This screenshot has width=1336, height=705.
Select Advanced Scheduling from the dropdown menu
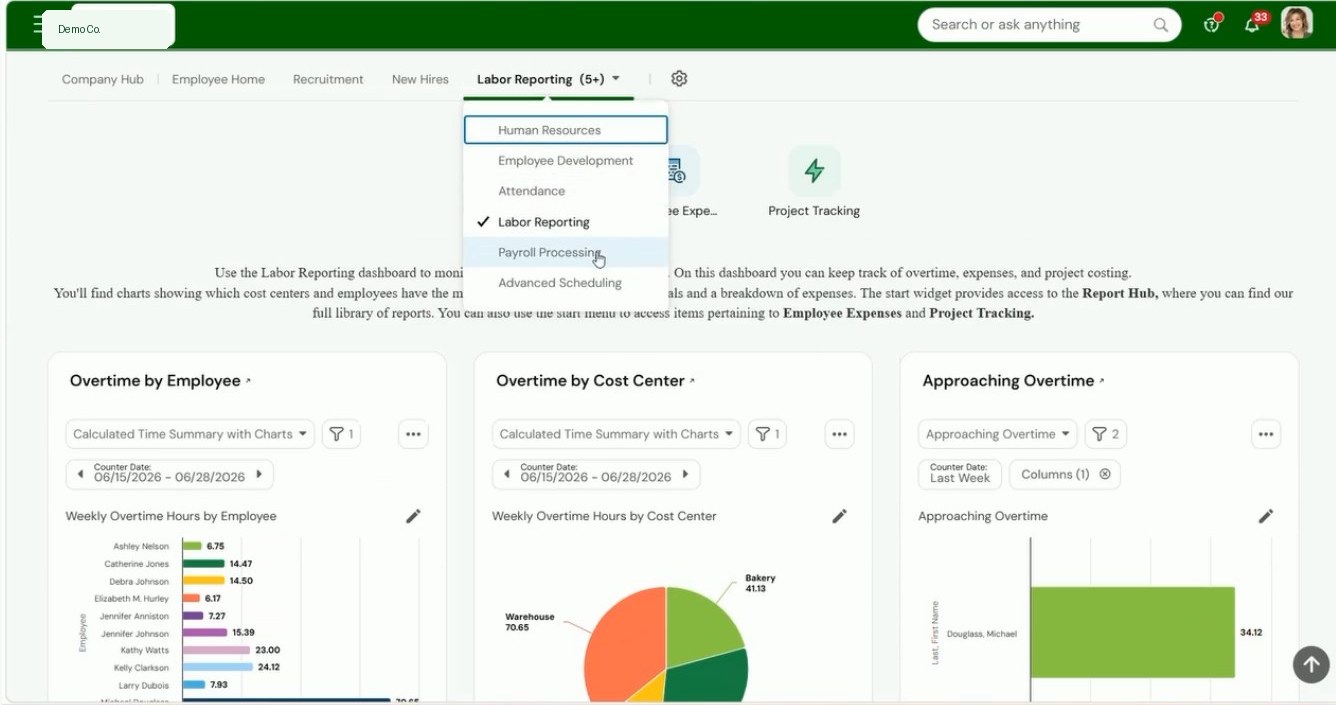(565, 283)
